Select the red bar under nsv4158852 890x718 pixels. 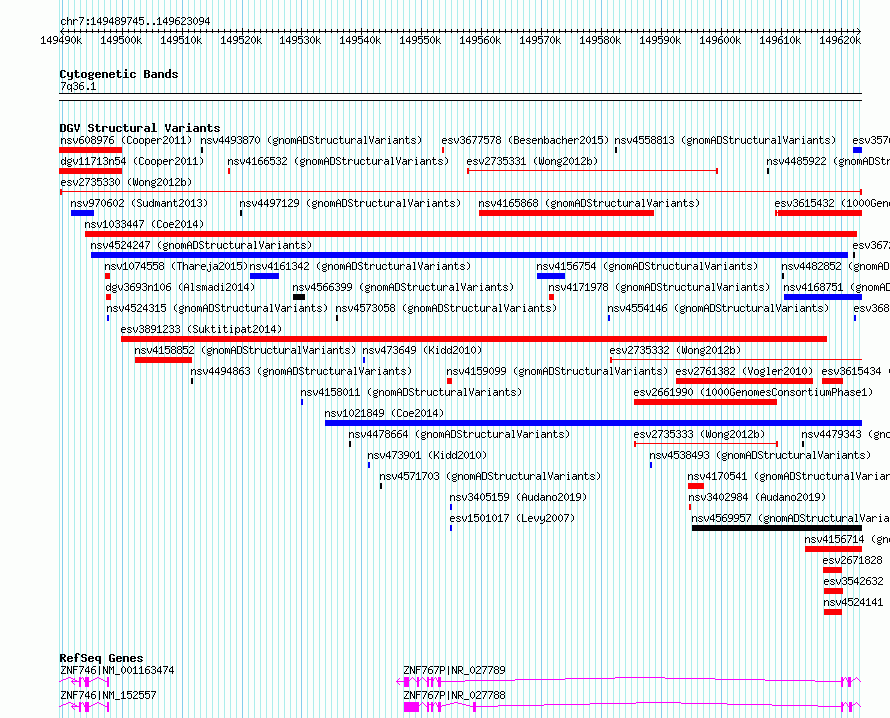pyautogui.click(x=163, y=360)
